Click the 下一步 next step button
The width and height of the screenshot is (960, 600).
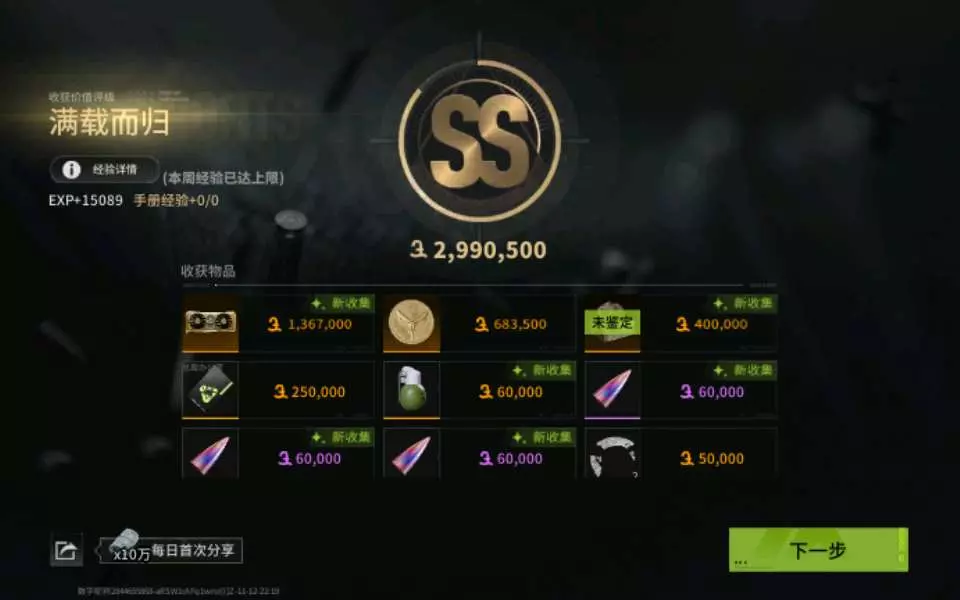[x=818, y=550]
